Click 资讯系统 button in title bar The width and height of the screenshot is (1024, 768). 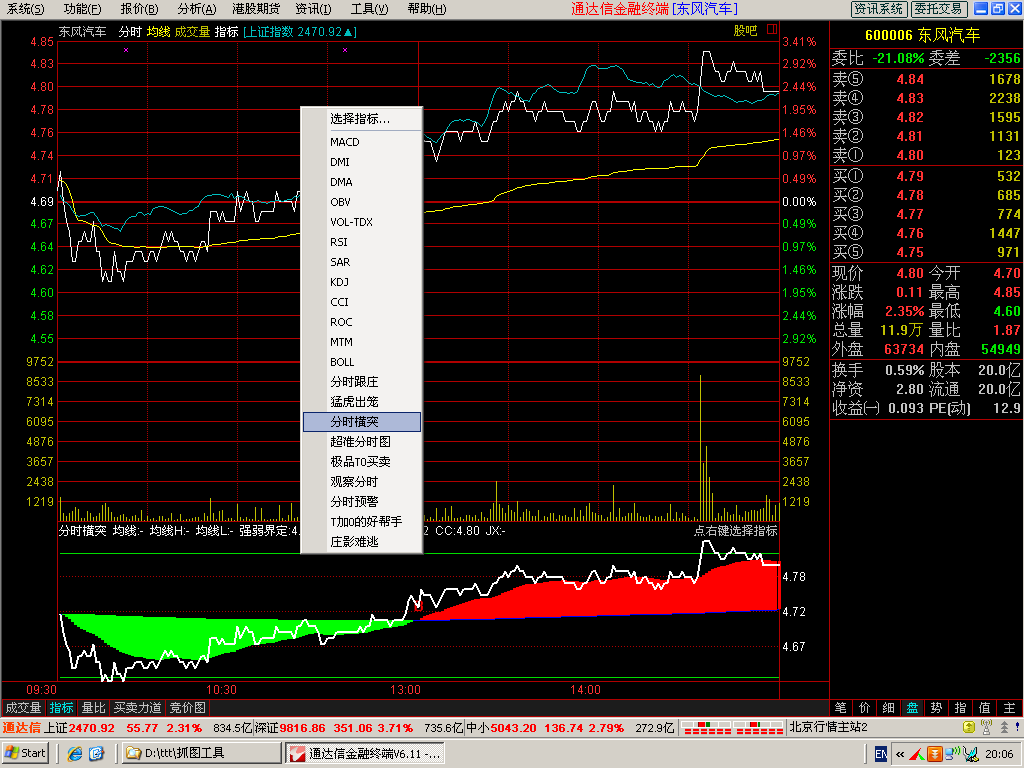(x=878, y=8)
